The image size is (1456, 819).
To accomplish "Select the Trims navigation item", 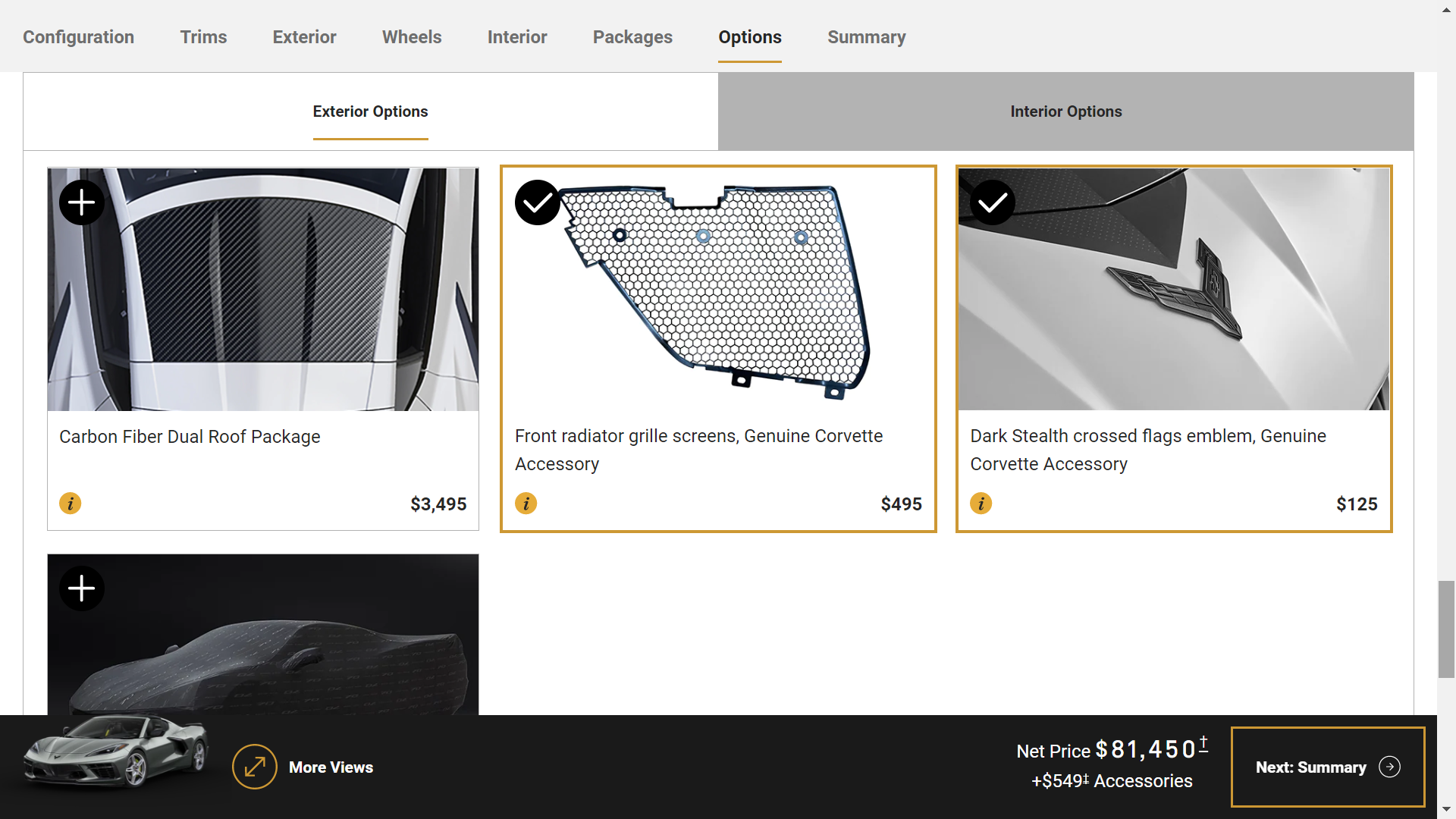I will 203,36.
